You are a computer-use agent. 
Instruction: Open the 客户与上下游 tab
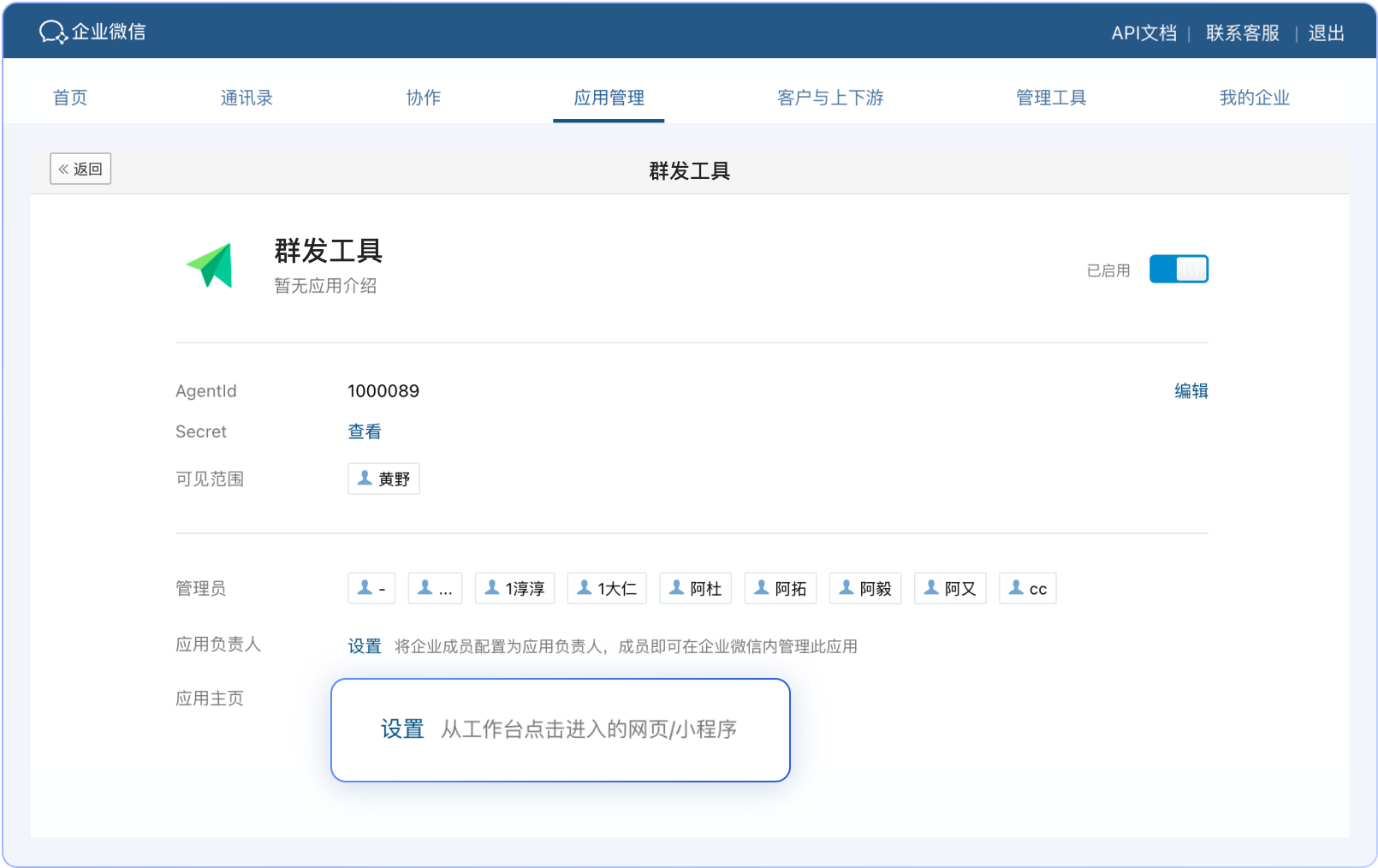(x=830, y=98)
